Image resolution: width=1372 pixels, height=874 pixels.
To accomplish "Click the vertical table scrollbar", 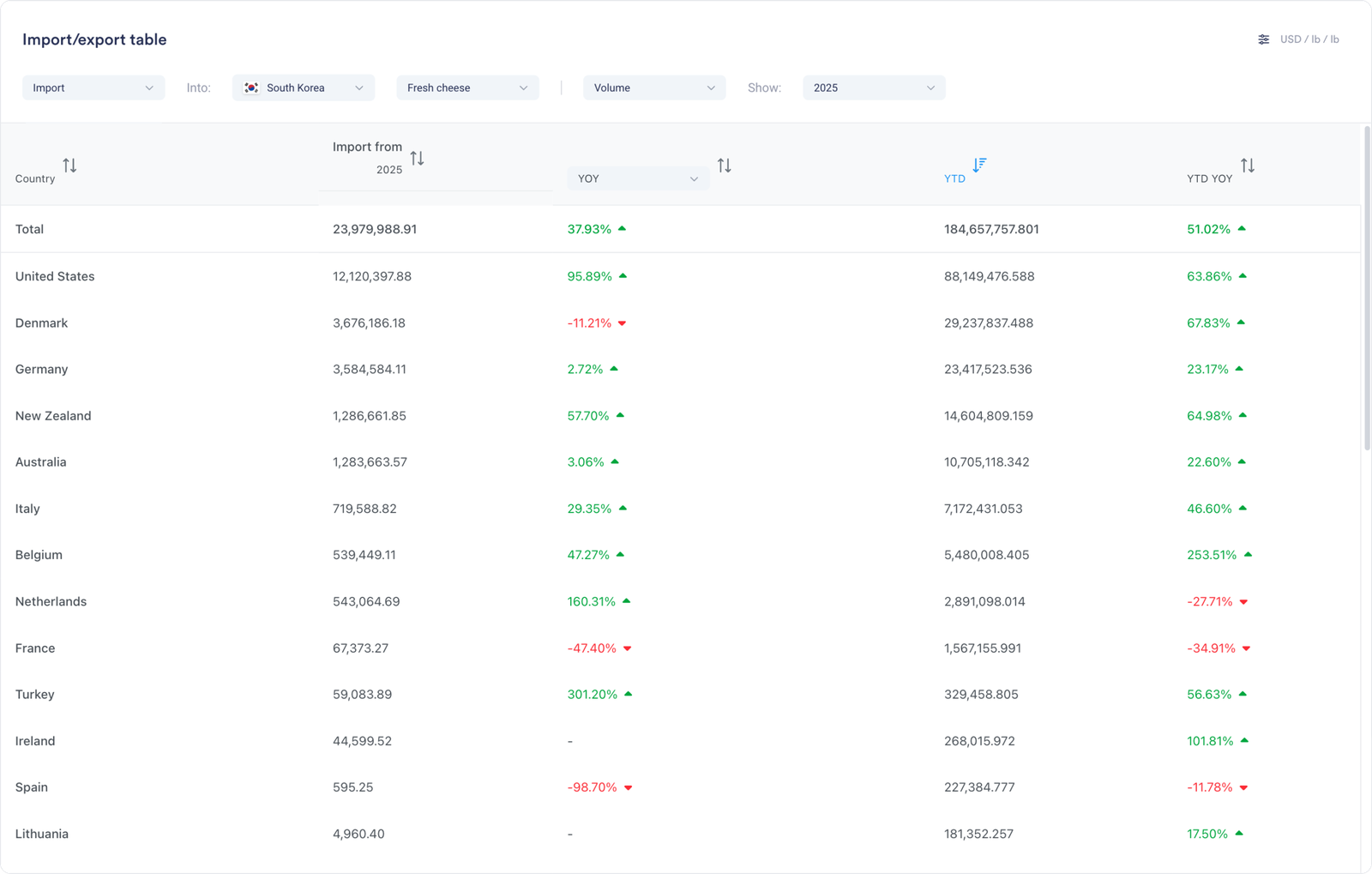I will [1367, 287].
